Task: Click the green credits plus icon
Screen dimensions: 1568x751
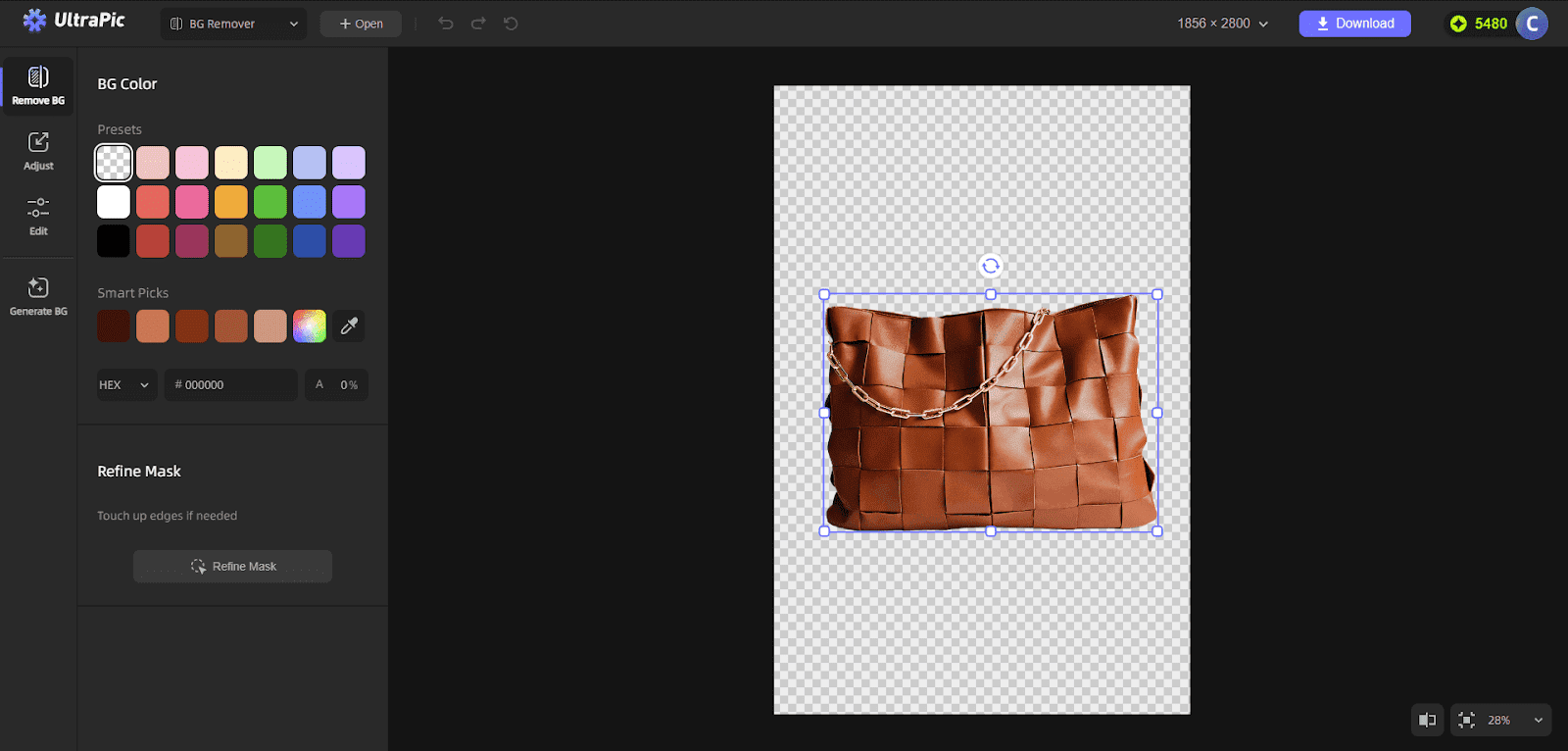Action: point(1458,24)
